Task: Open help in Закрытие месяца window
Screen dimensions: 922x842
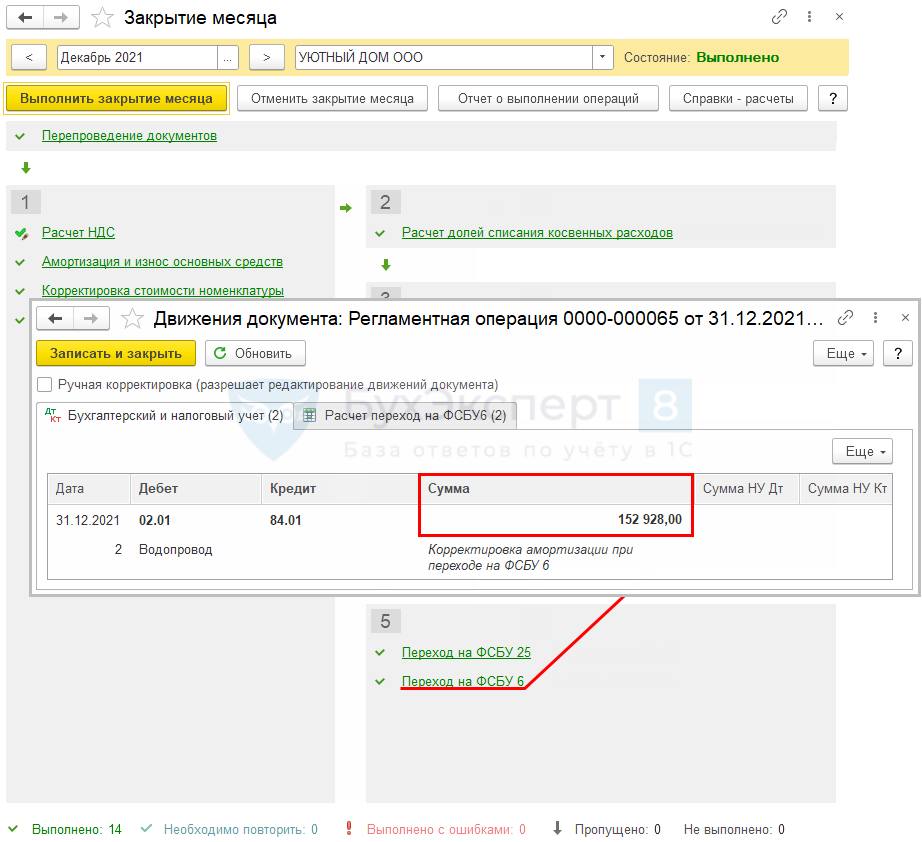Action: point(833,98)
